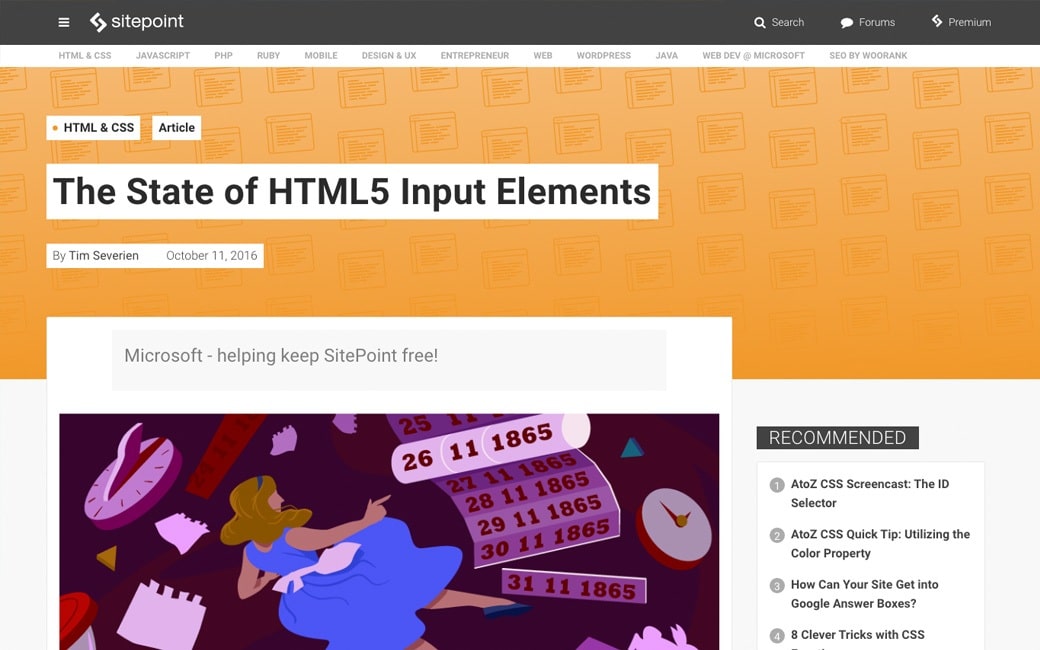Open author Tim Severien's profile
The image size is (1040, 650).
[104, 256]
